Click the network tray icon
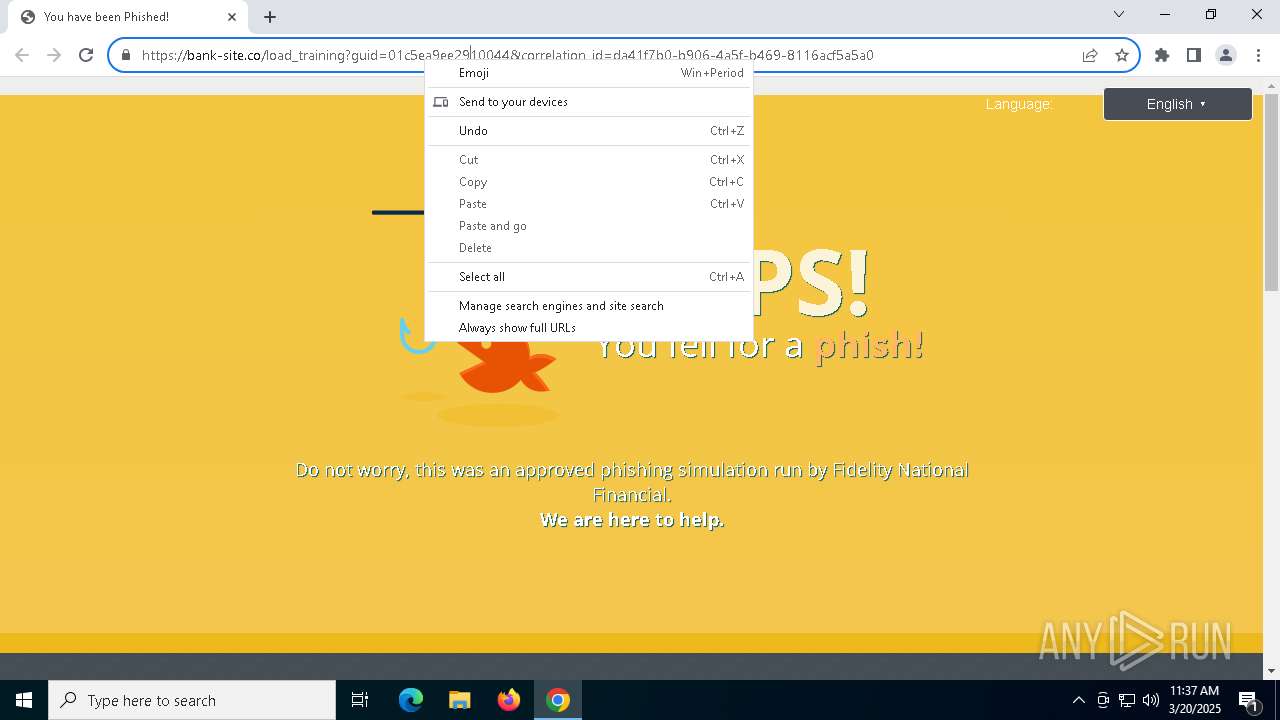The width and height of the screenshot is (1280, 720). (1127, 700)
